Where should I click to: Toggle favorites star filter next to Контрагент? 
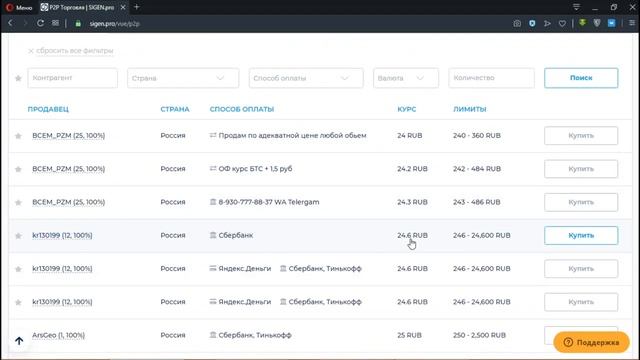pyautogui.click(x=18, y=78)
